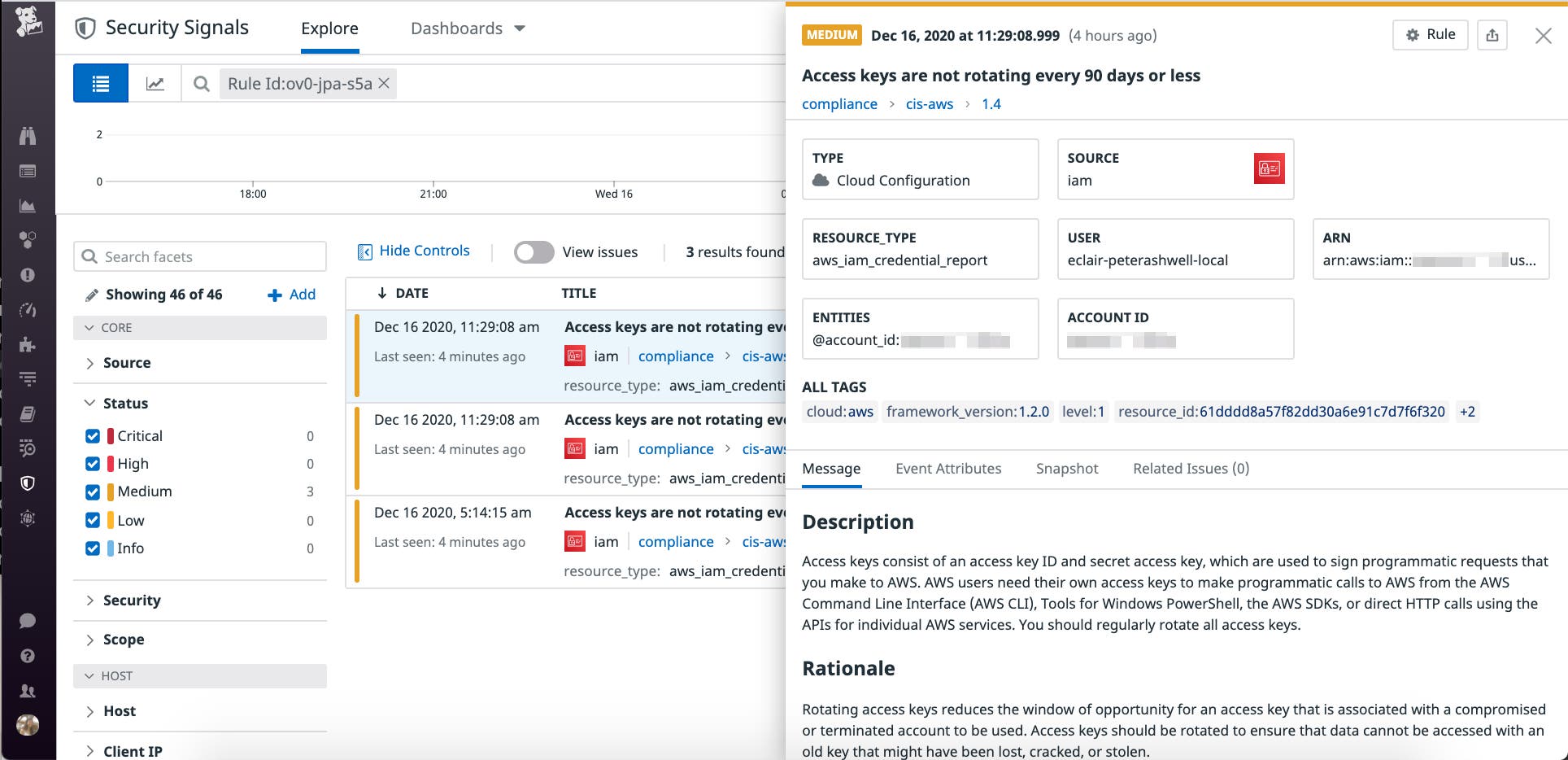Viewport: 1568px width, 760px height.
Task: Uncheck the Critical status filter
Action: tap(92, 436)
